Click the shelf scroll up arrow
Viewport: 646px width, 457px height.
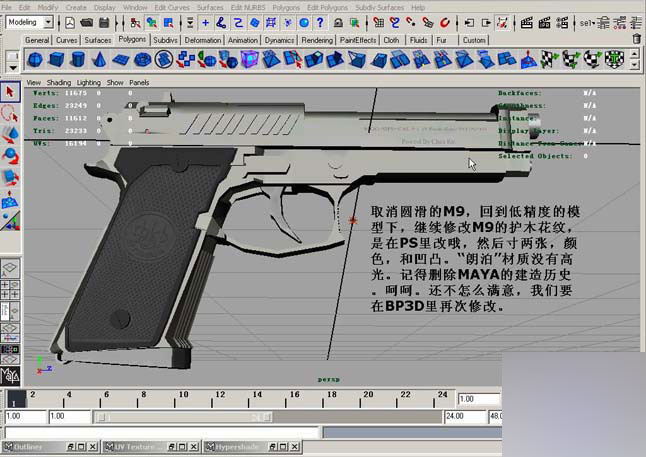[x=634, y=54]
